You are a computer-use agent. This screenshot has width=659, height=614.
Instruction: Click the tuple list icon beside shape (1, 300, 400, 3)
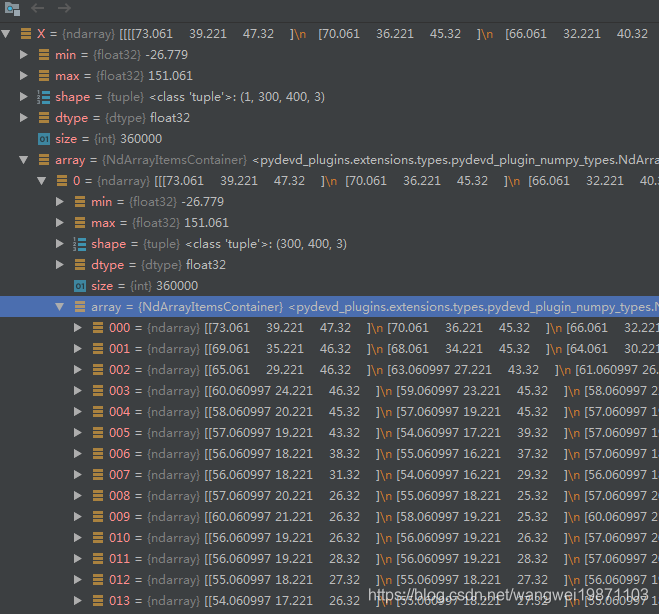(x=44, y=97)
